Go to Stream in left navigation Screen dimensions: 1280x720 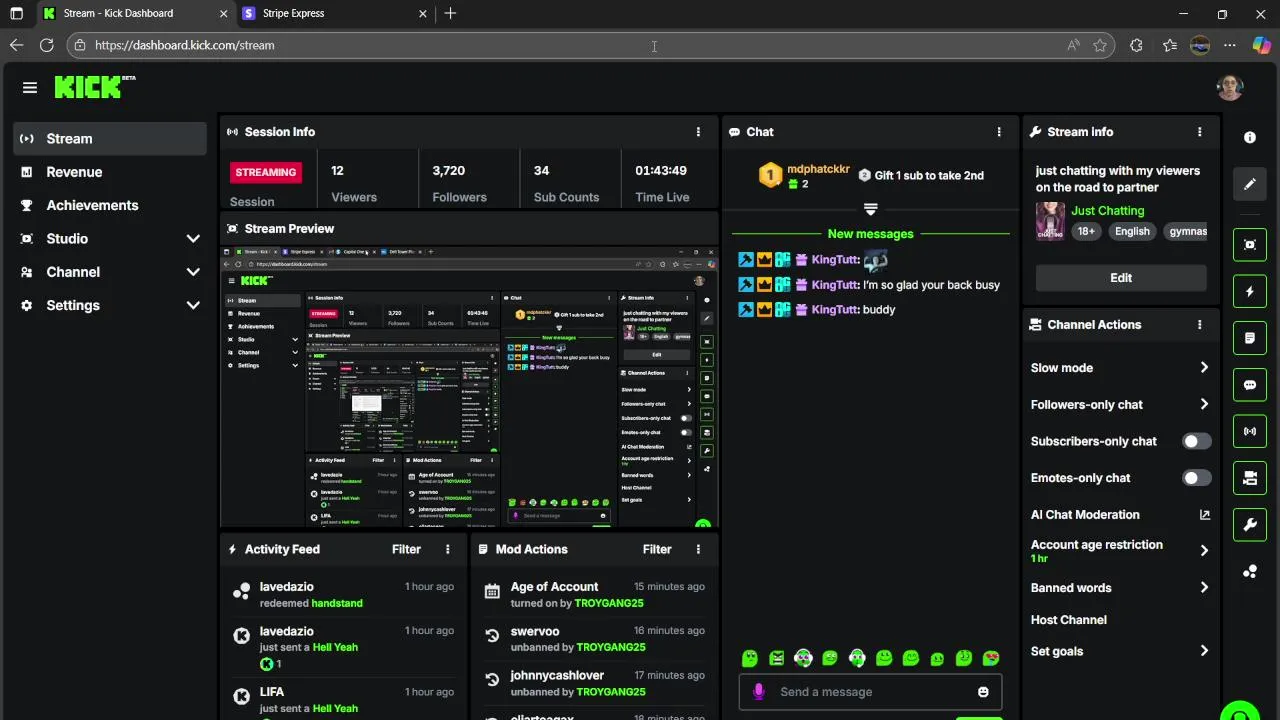[110, 139]
